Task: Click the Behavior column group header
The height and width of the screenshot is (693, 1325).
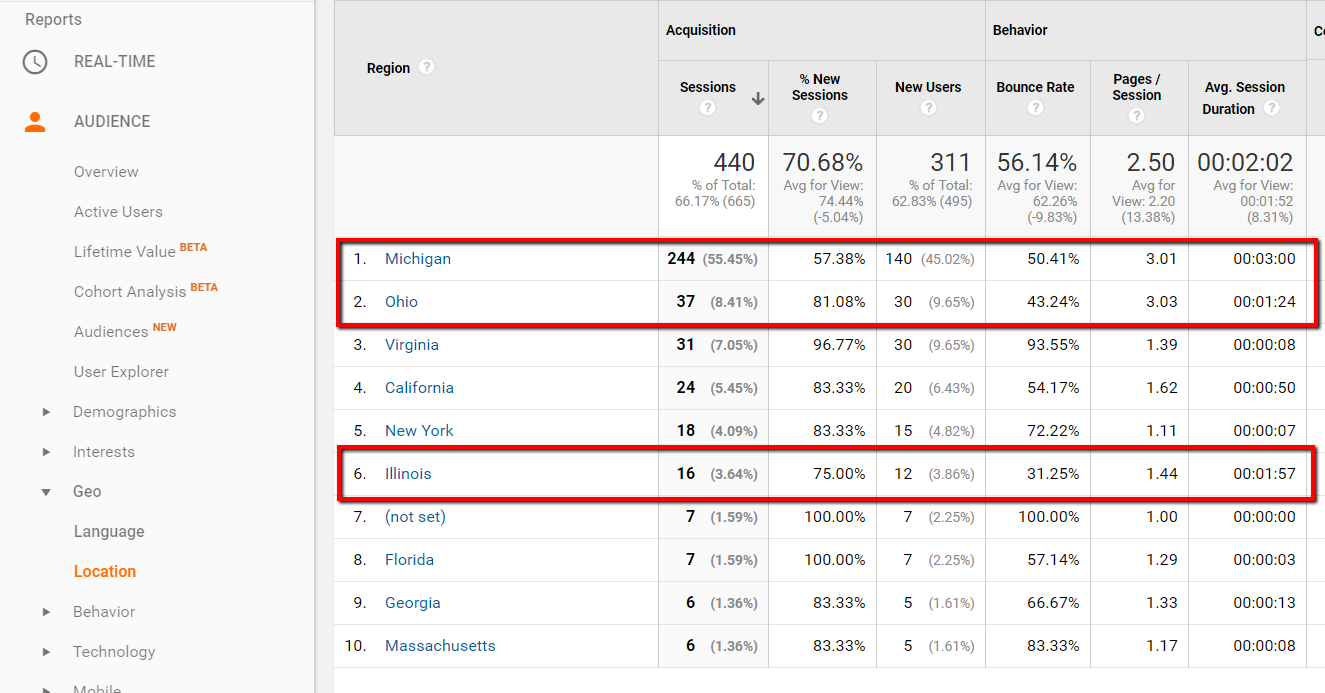Action: 1020,30
